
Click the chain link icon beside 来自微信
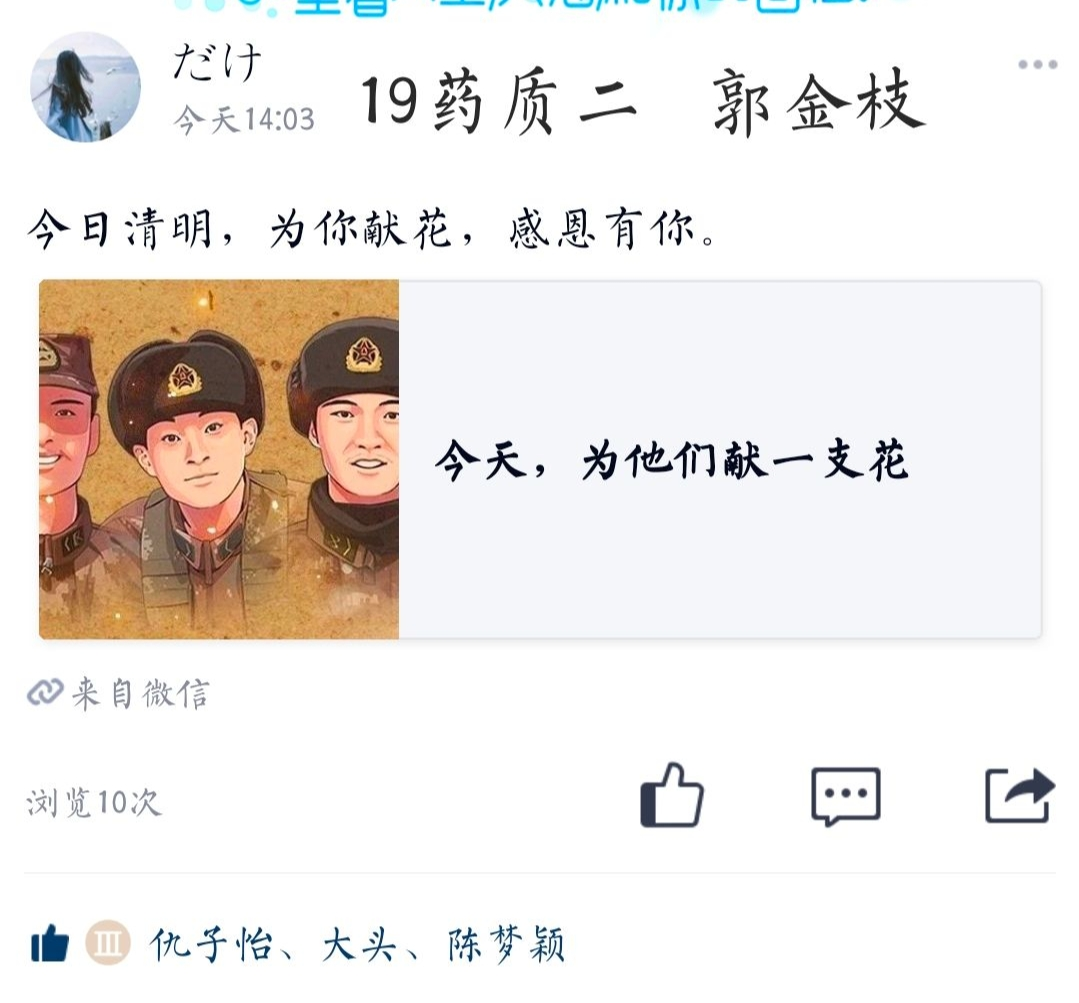point(45,692)
